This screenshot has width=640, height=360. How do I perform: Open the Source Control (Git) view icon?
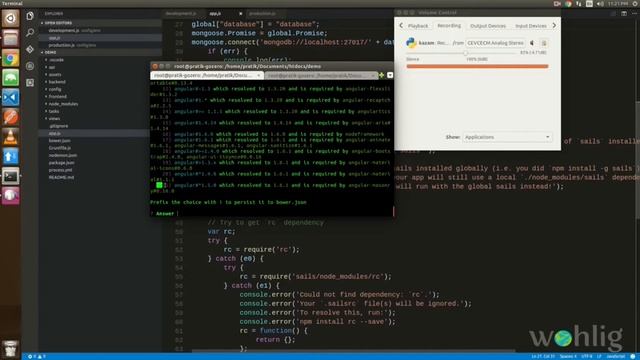click(30, 49)
